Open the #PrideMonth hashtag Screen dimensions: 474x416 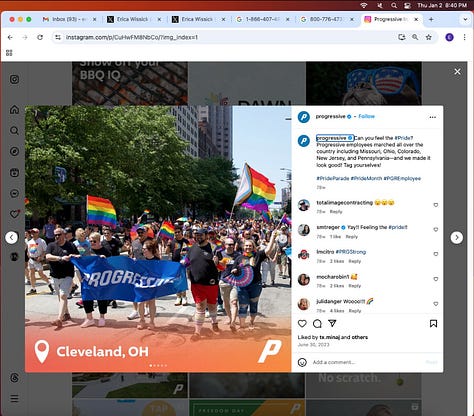pos(366,178)
